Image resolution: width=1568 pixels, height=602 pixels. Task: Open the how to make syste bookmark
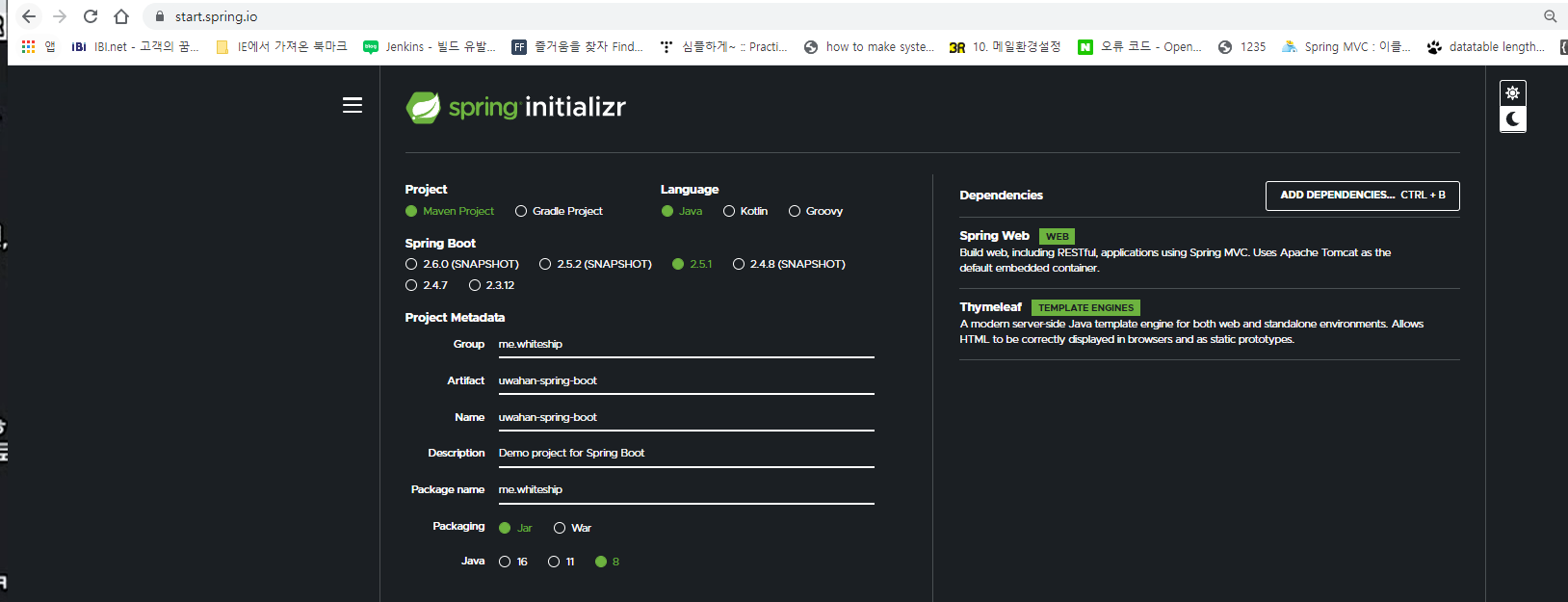(x=870, y=46)
